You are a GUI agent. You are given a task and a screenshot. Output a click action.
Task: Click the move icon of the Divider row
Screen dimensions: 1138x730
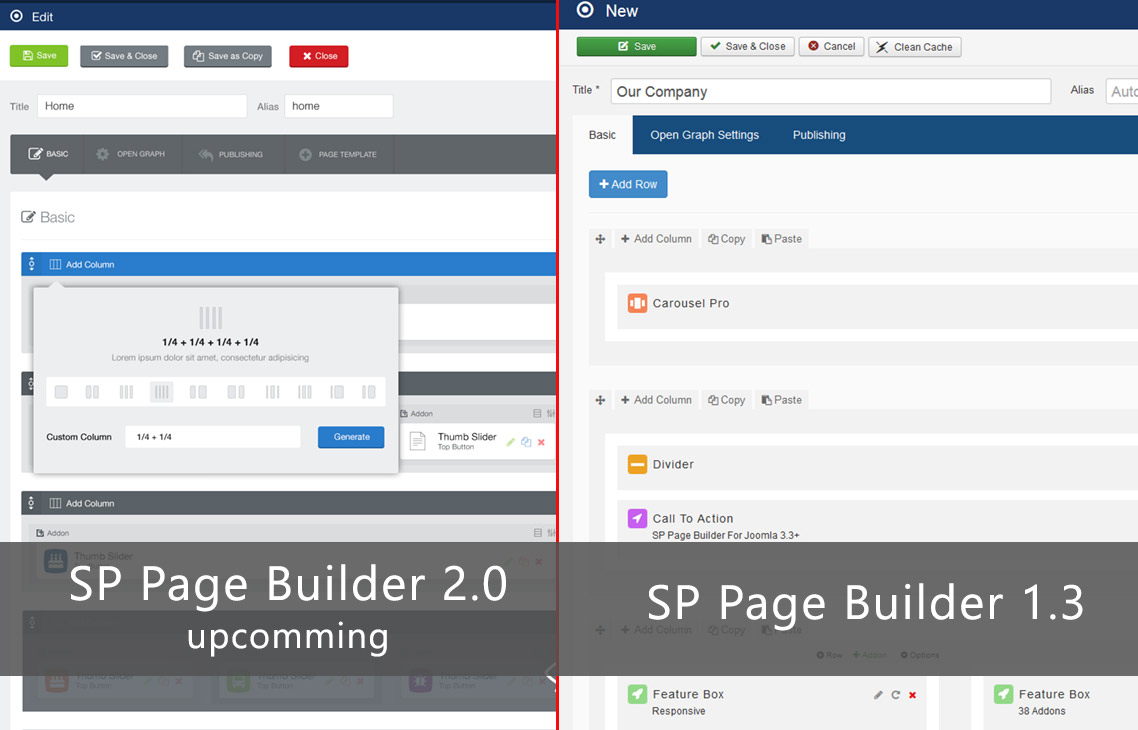pyautogui.click(x=600, y=400)
